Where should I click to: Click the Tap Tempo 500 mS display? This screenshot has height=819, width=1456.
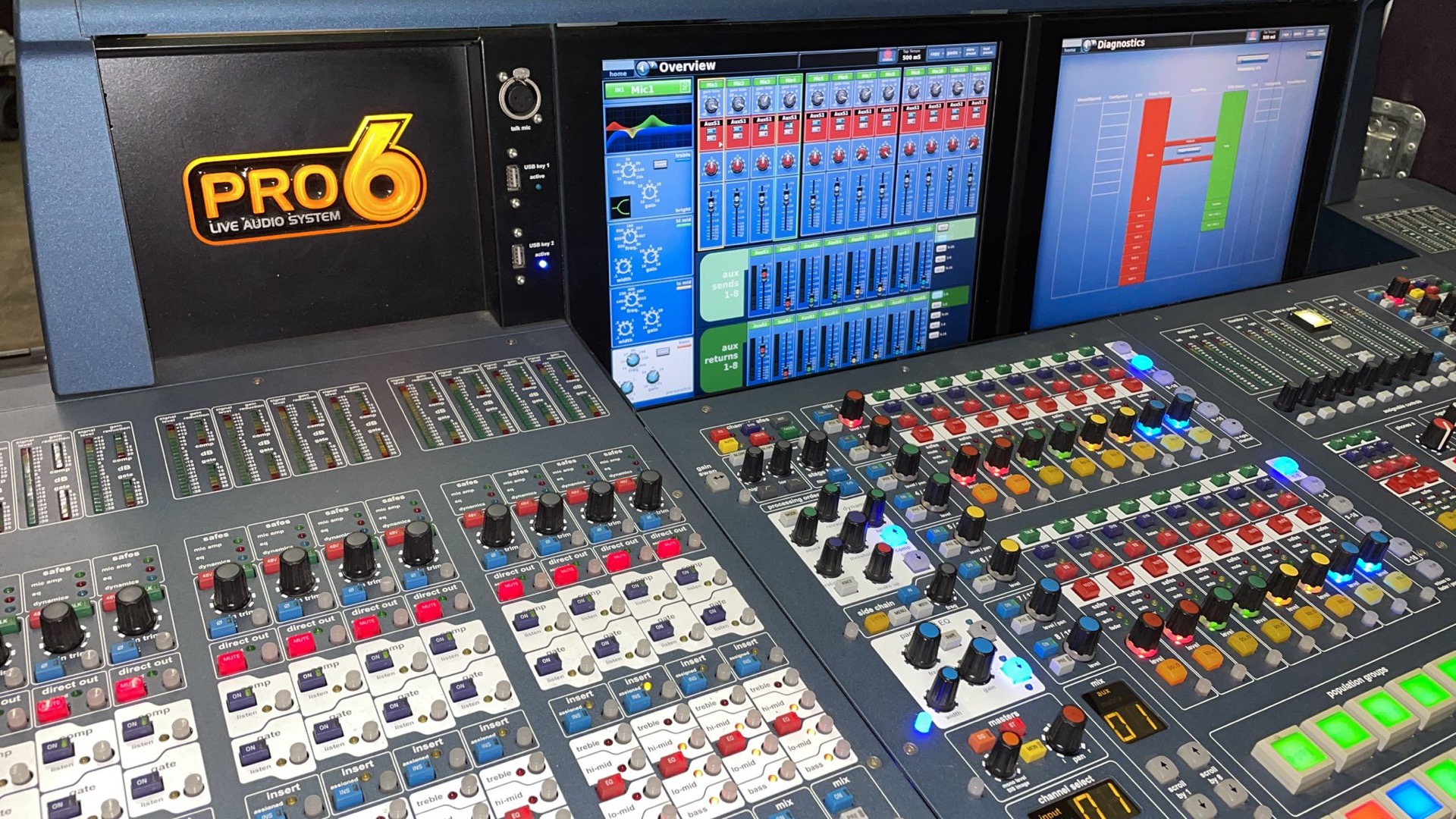[911, 55]
